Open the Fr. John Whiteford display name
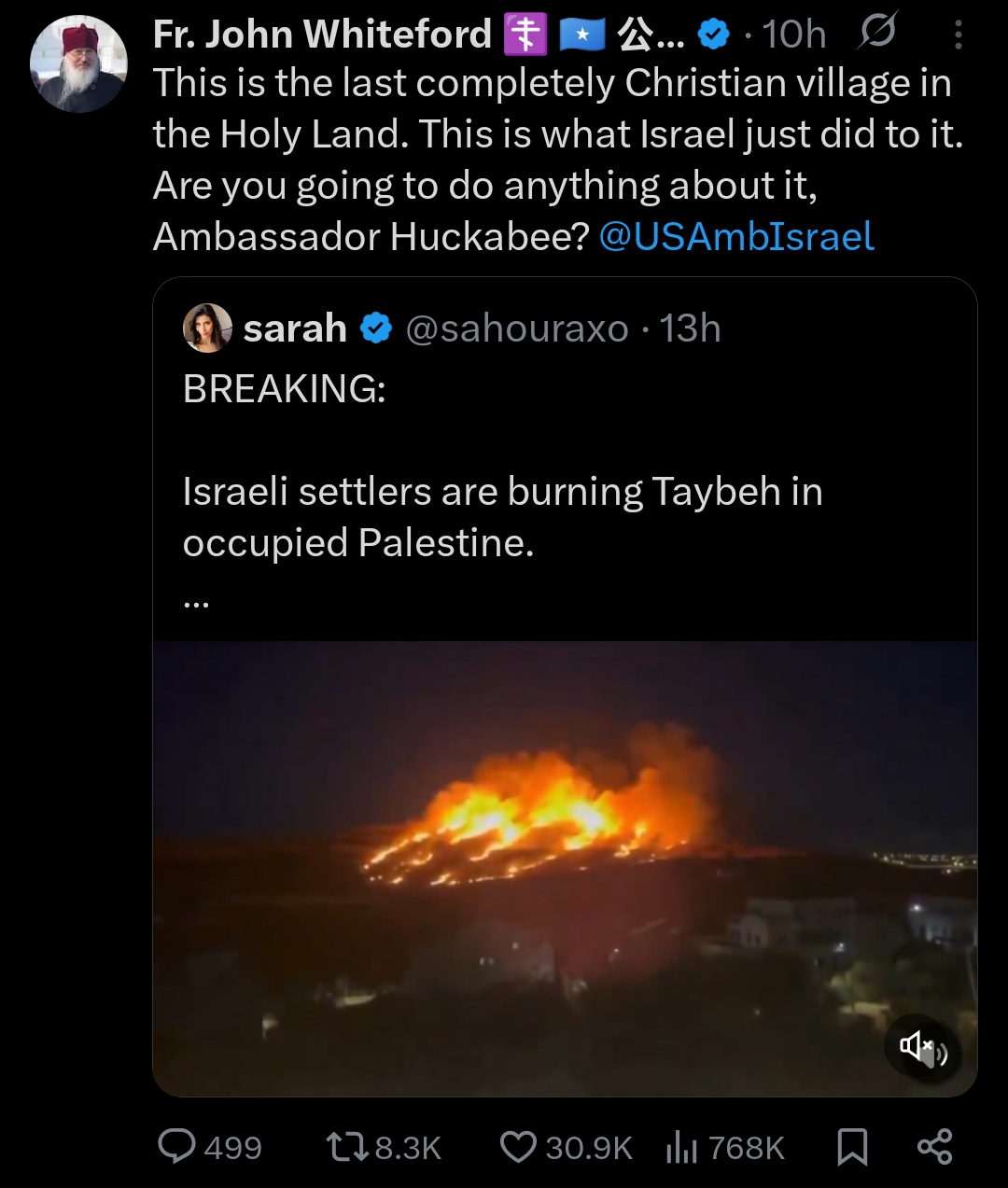Viewport: 1008px width, 1188px height. click(322, 35)
